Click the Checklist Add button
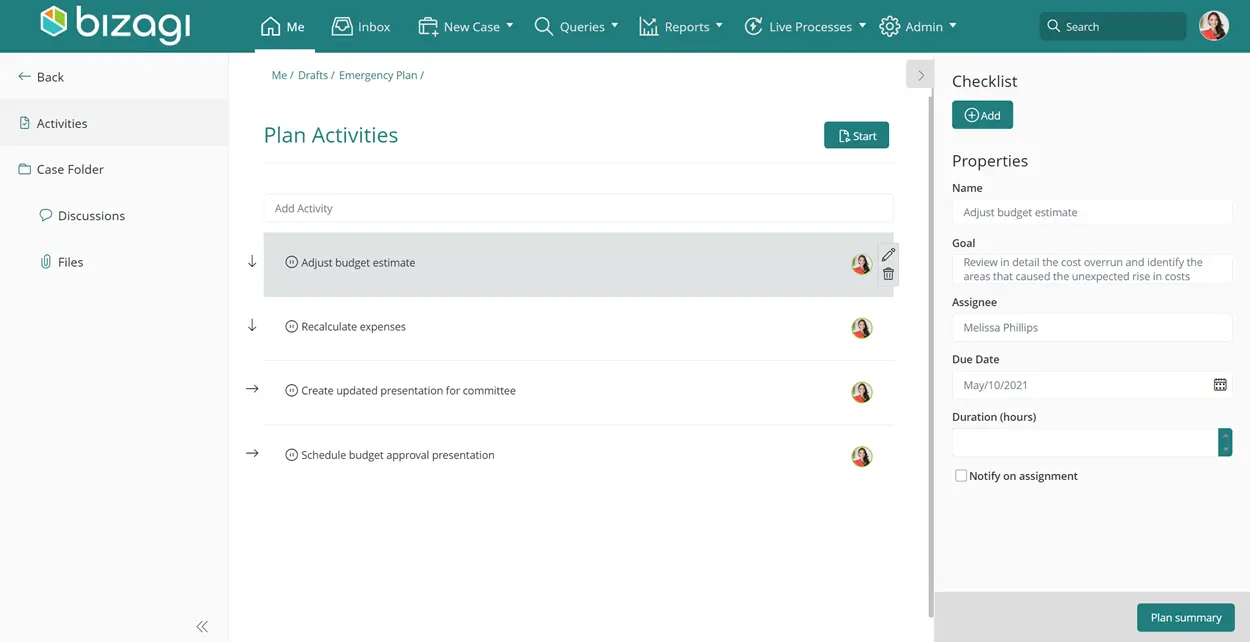1250x642 pixels. [x=982, y=115]
